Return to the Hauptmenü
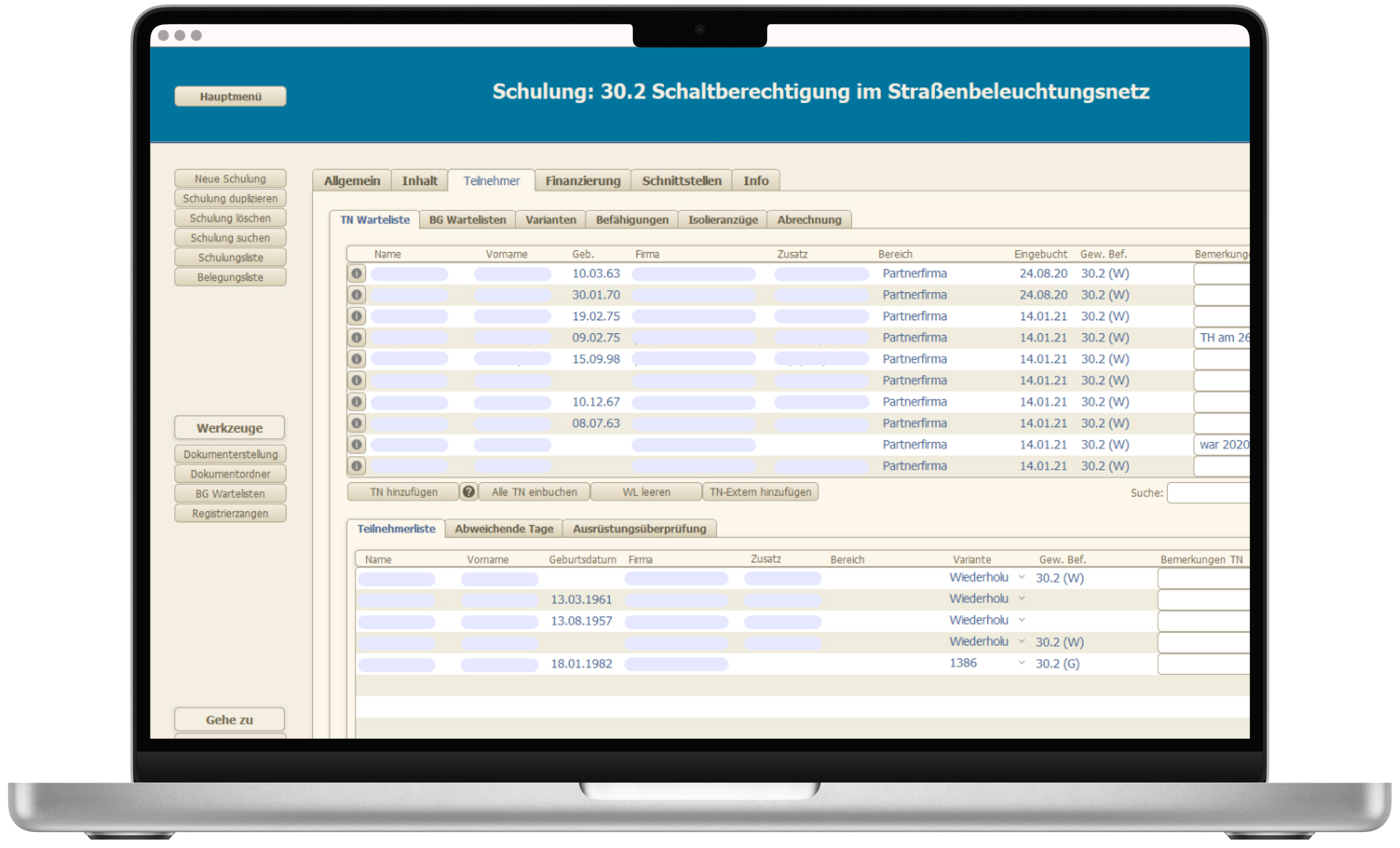Screen dimensions: 1400x848 point(230,97)
